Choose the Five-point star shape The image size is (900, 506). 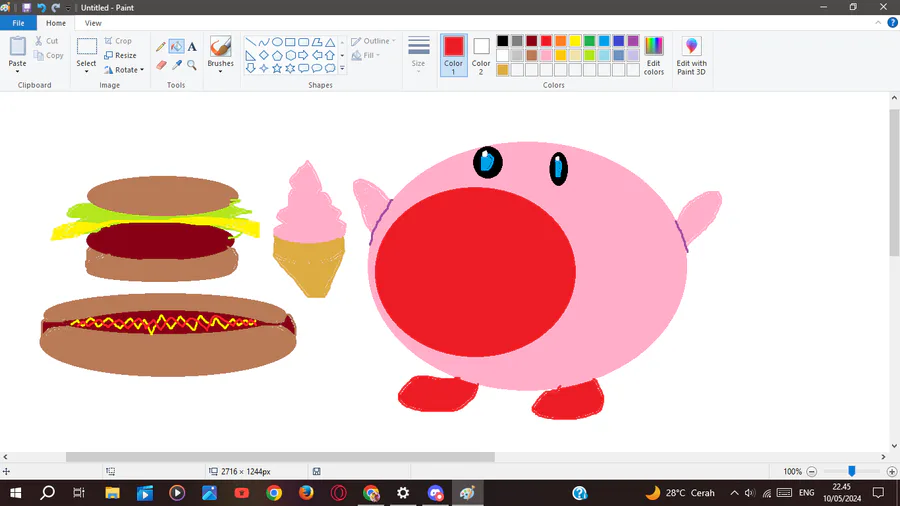tap(277, 68)
